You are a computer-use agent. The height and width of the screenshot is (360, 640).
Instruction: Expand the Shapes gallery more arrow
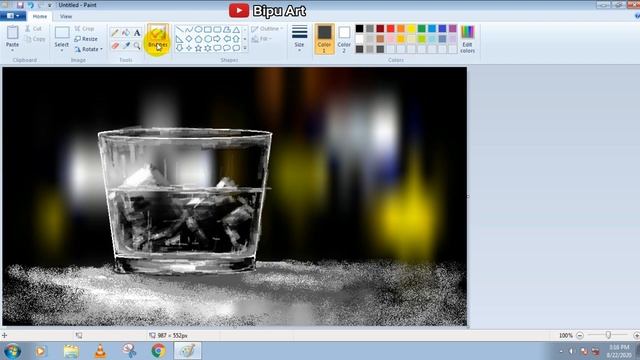point(245,48)
